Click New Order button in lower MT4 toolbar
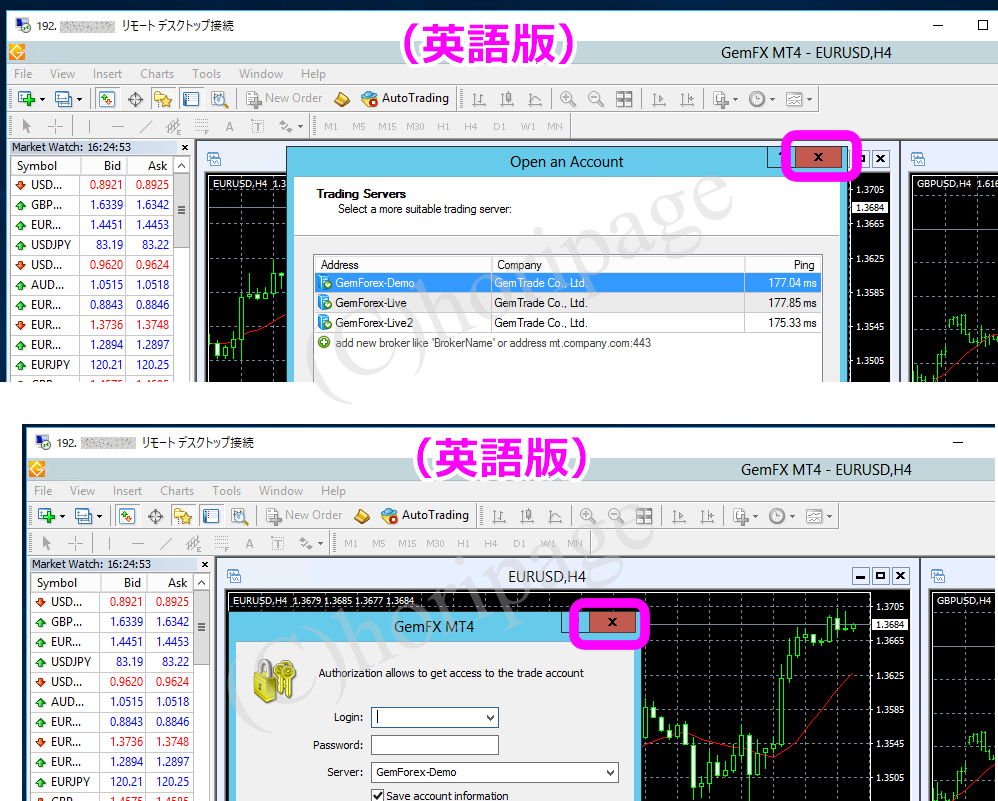Screen dimensions: 998x801 (x=304, y=516)
